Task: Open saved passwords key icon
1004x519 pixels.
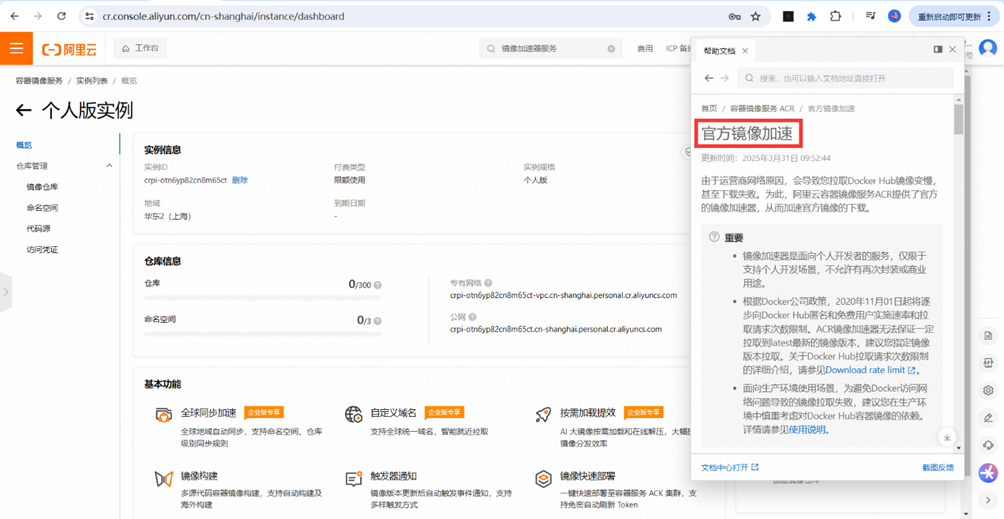Action: (734, 17)
